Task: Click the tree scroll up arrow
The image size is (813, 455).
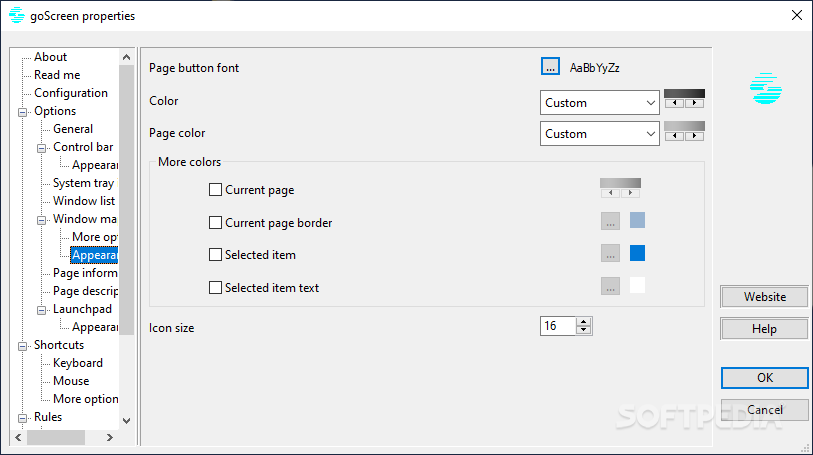Action: [x=127, y=57]
